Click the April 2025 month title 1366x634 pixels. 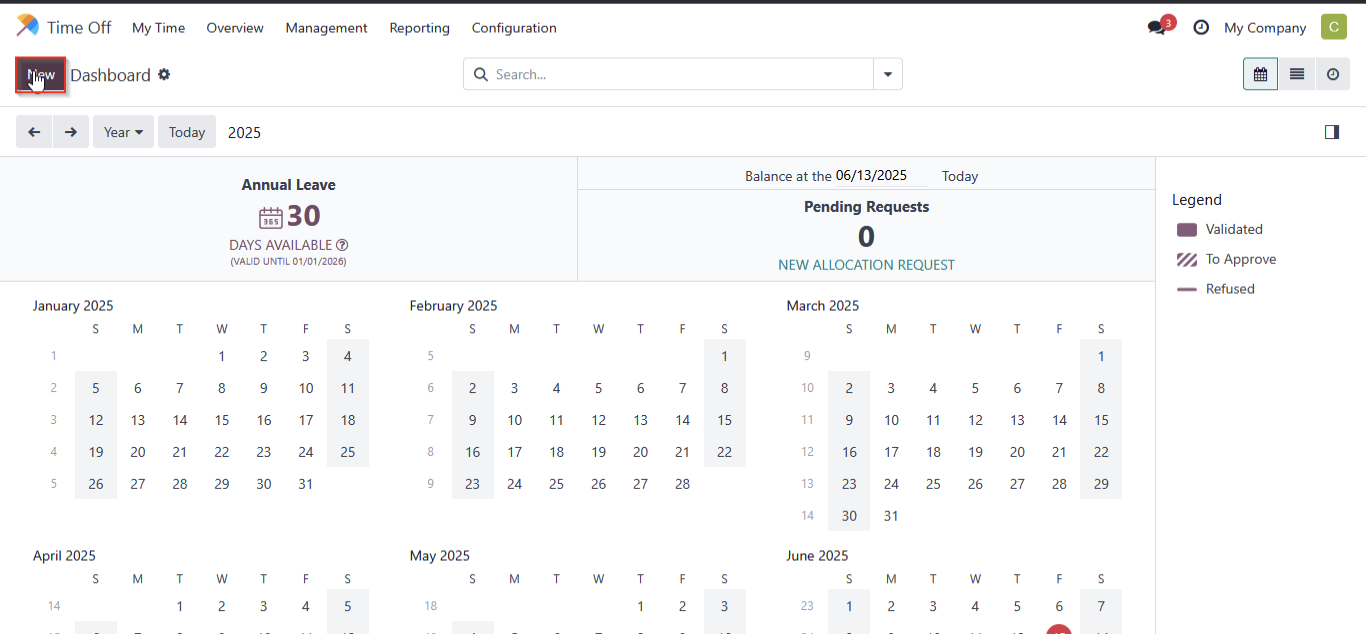pyautogui.click(x=66, y=556)
